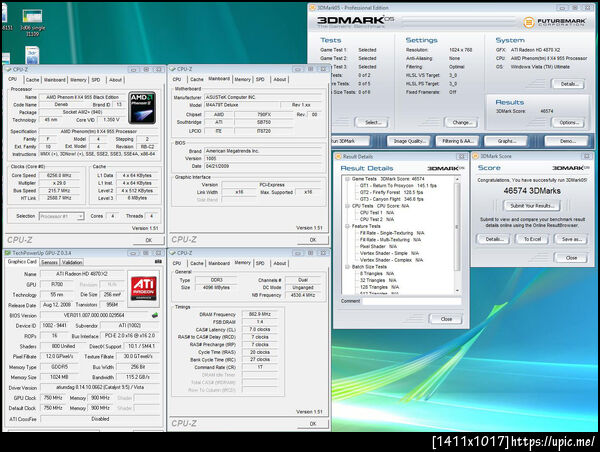The width and height of the screenshot is (600, 452).
Task: Click the AMD Phenom II processor logo
Action: point(142,108)
